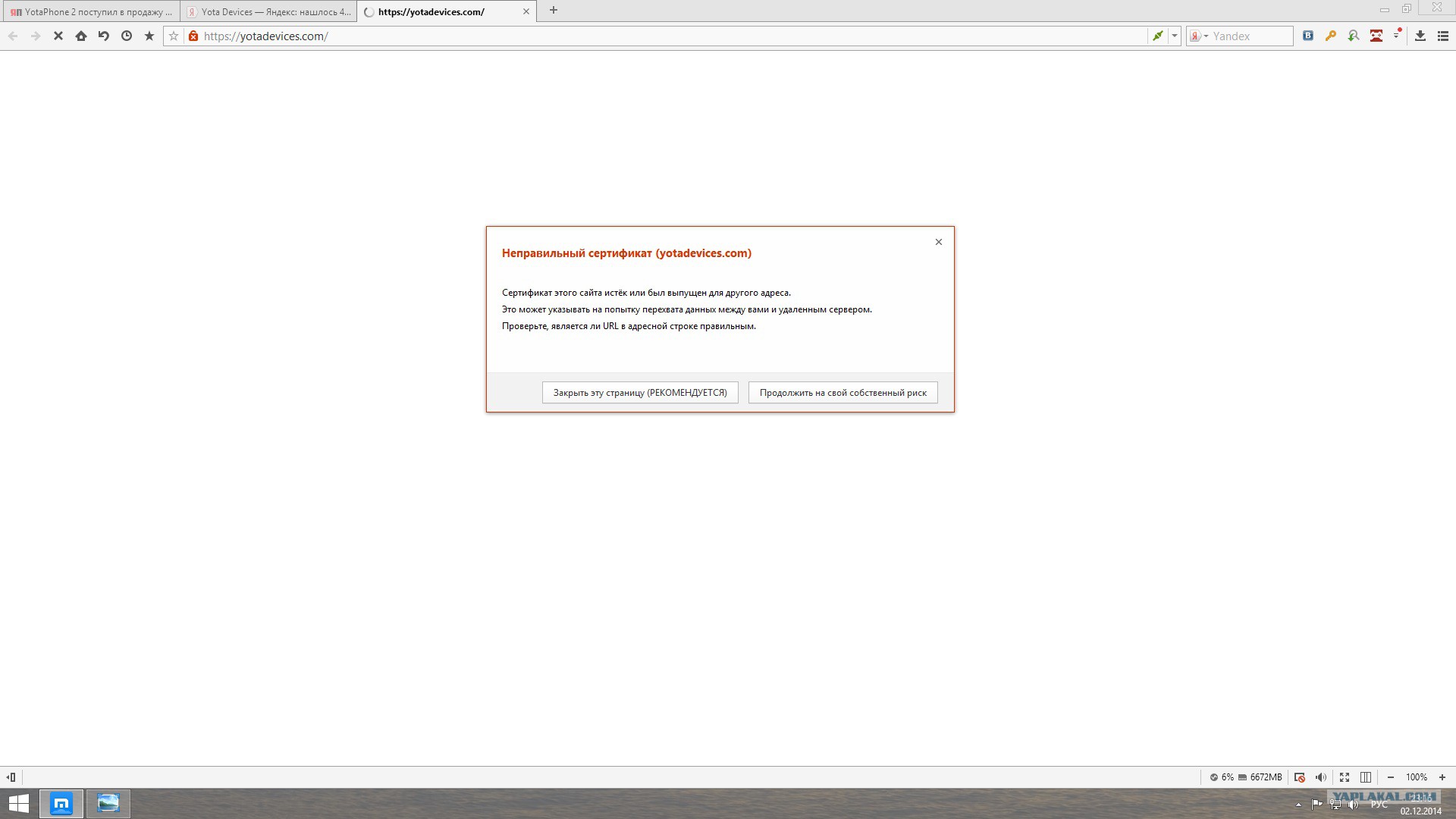1456x819 pixels.
Task: Zoom in the page
Action: [1442, 777]
